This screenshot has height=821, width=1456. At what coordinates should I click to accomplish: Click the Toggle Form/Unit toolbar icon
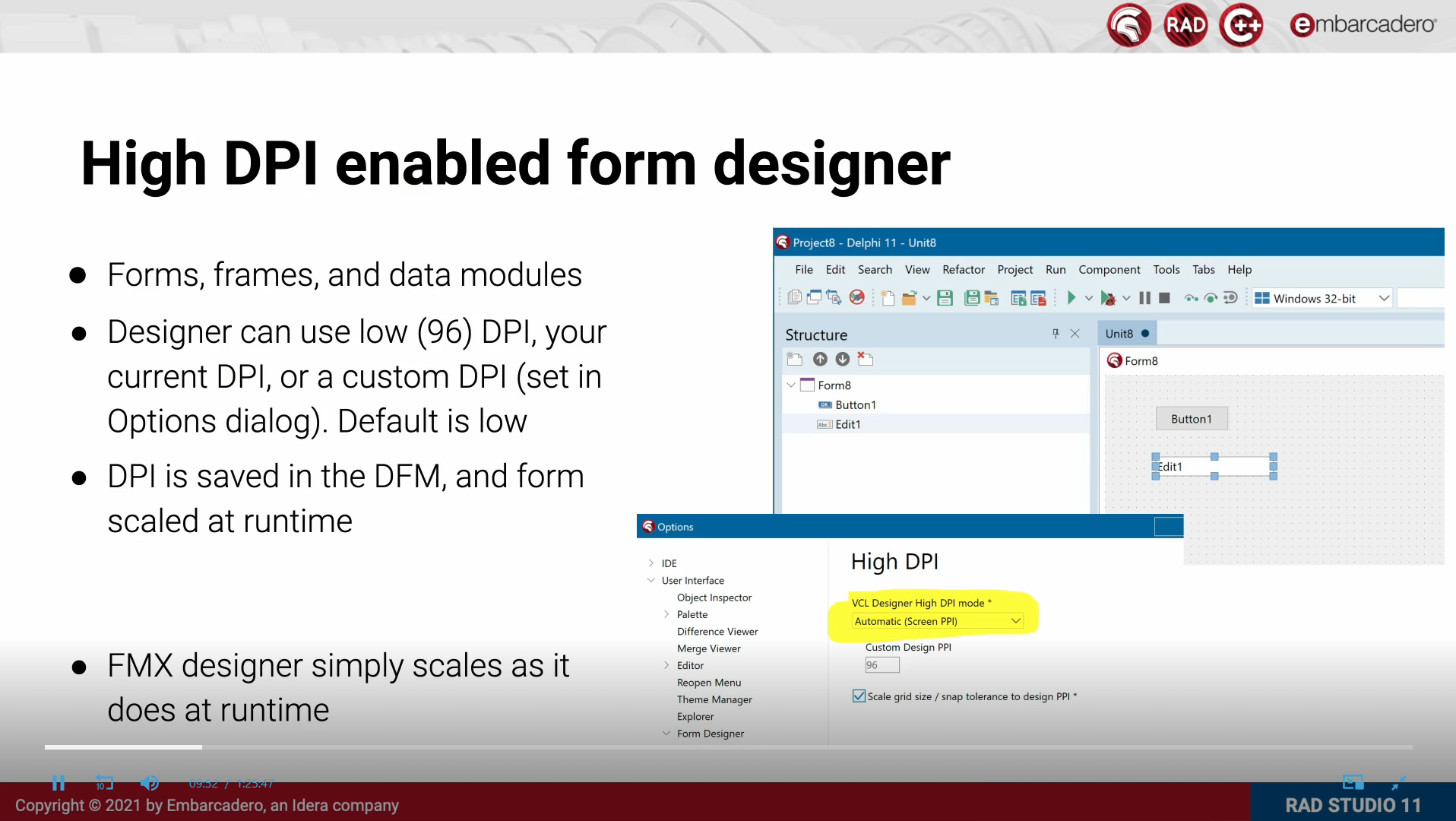(x=834, y=297)
